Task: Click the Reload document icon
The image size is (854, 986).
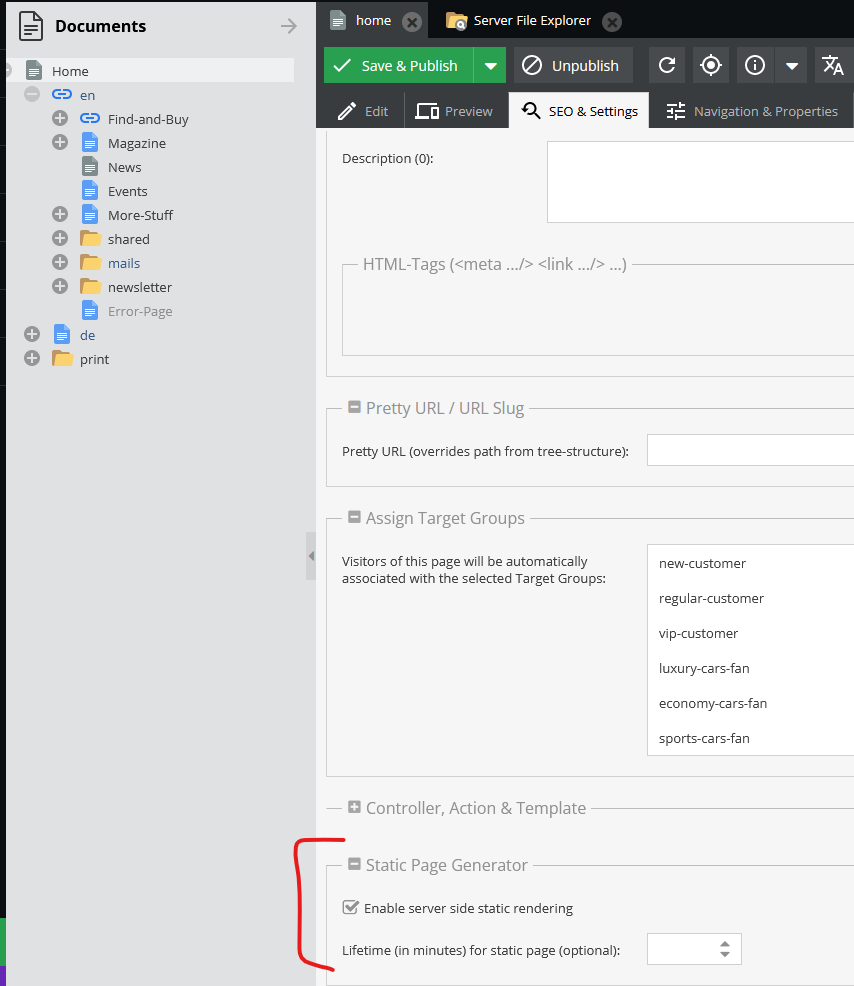Action: [667, 64]
